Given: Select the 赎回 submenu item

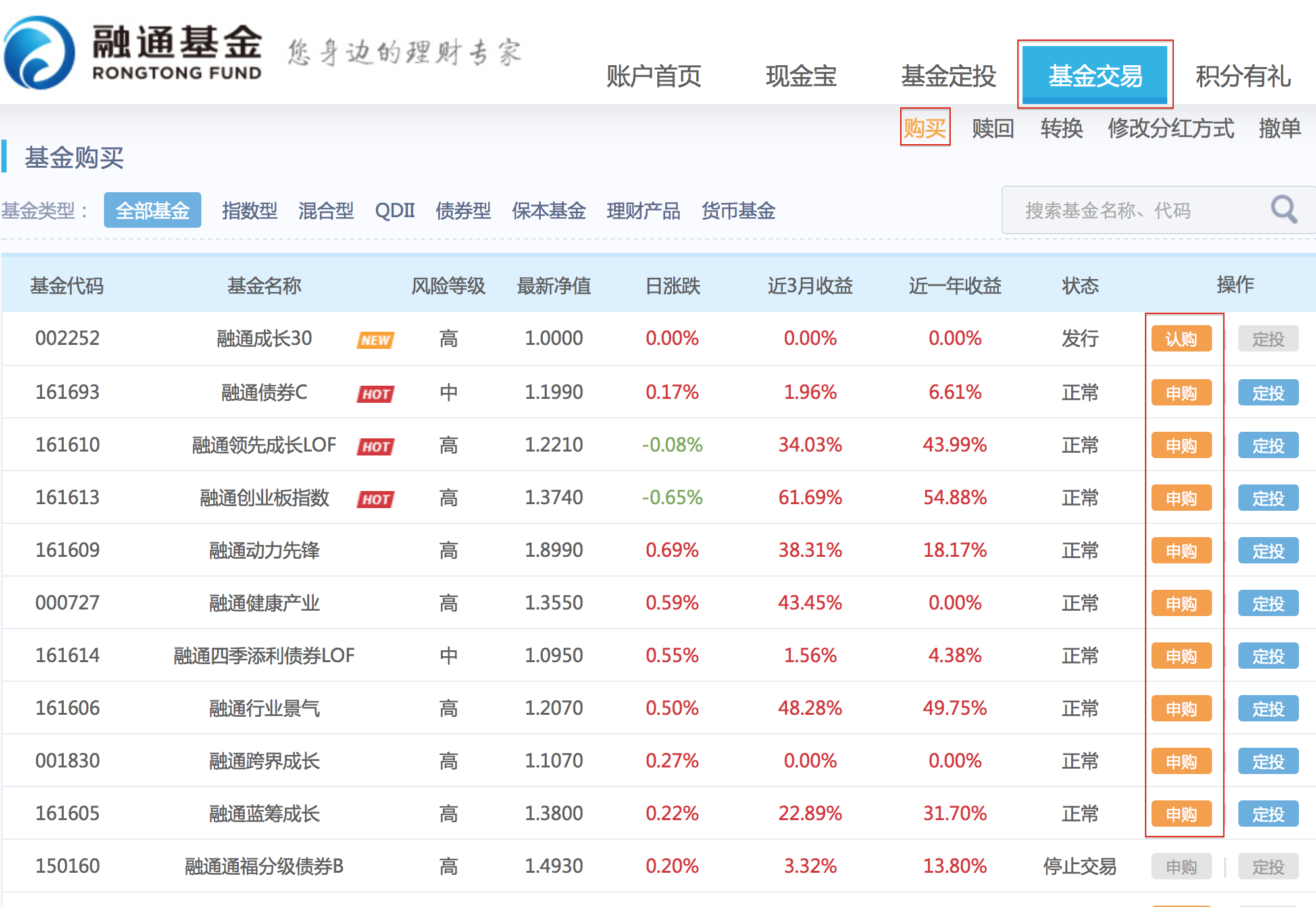Looking at the screenshot, I should (993, 127).
